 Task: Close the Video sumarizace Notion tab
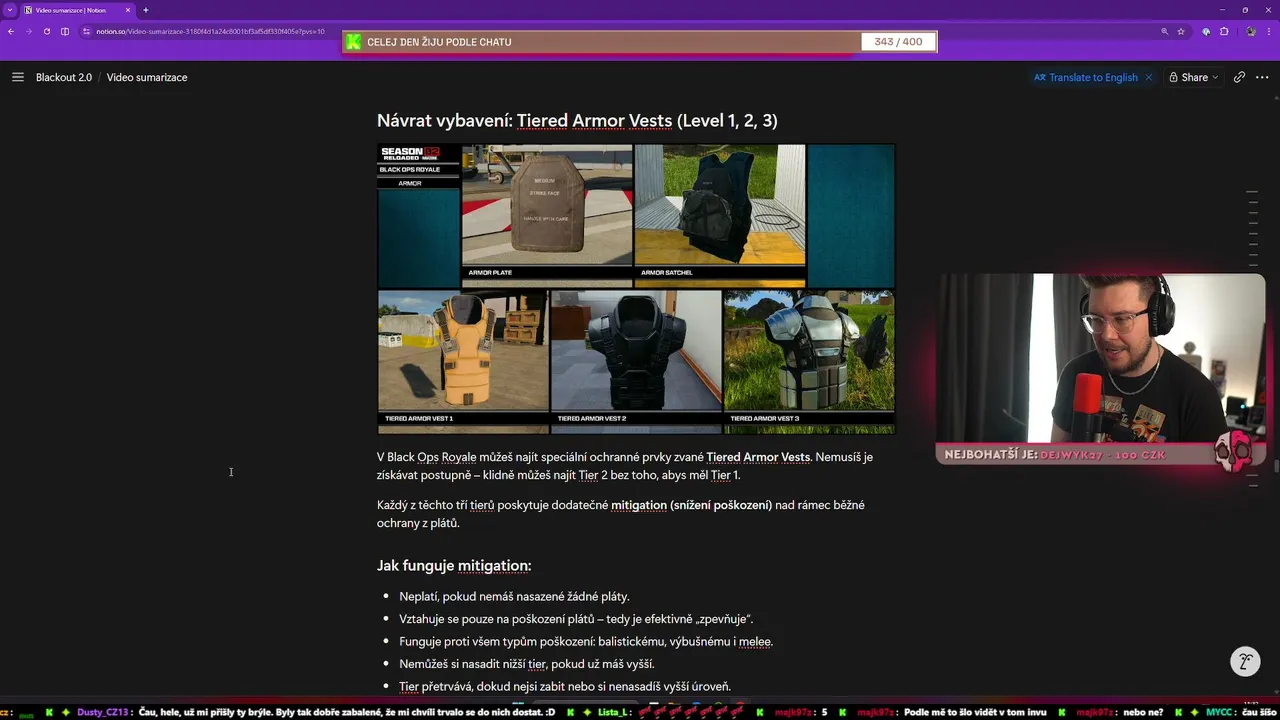click(x=127, y=10)
